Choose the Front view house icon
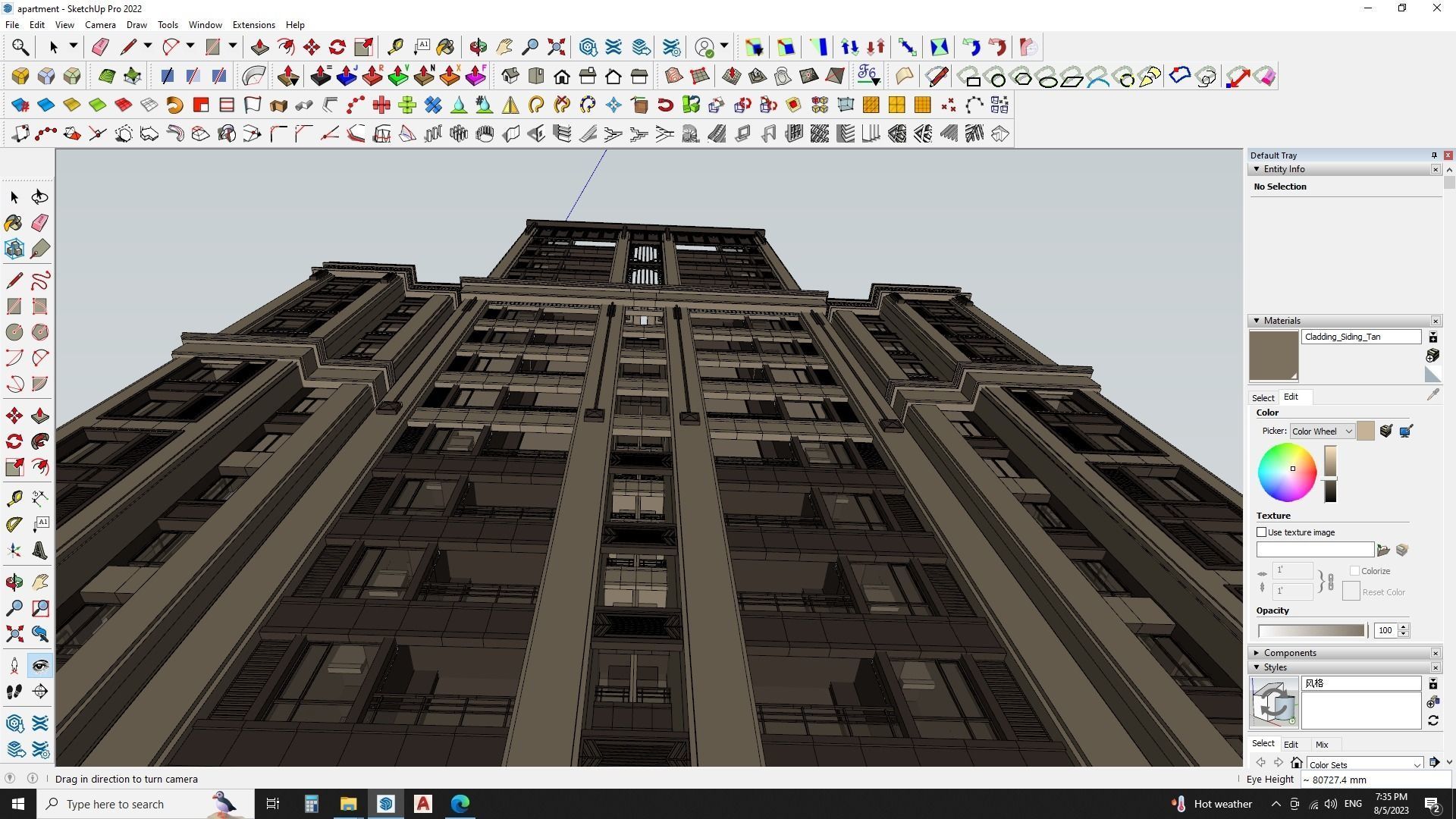1456x819 pixels. coord(562,76)
